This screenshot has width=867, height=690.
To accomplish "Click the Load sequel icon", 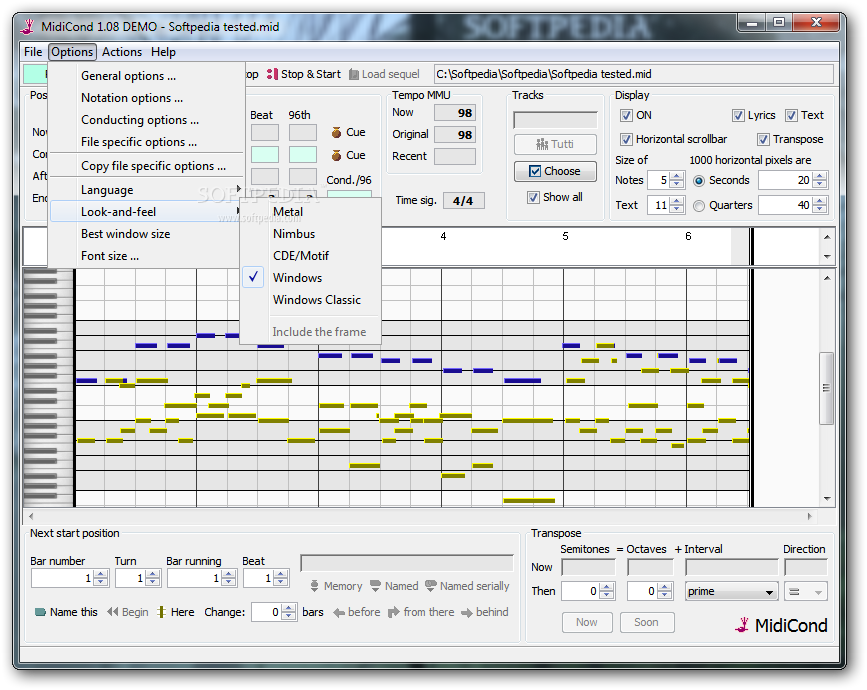I will (354, 74).
